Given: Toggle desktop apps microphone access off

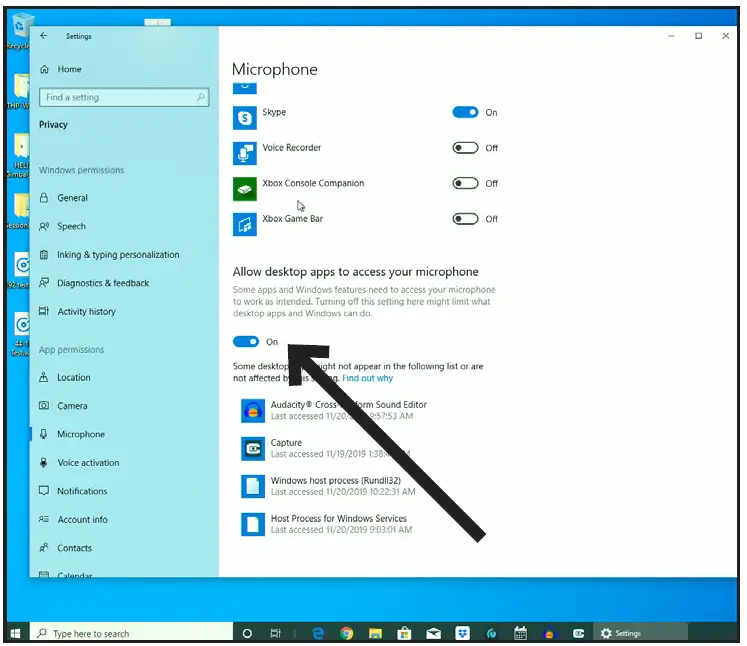Looking at the screenshot, I should pos(246,342).
